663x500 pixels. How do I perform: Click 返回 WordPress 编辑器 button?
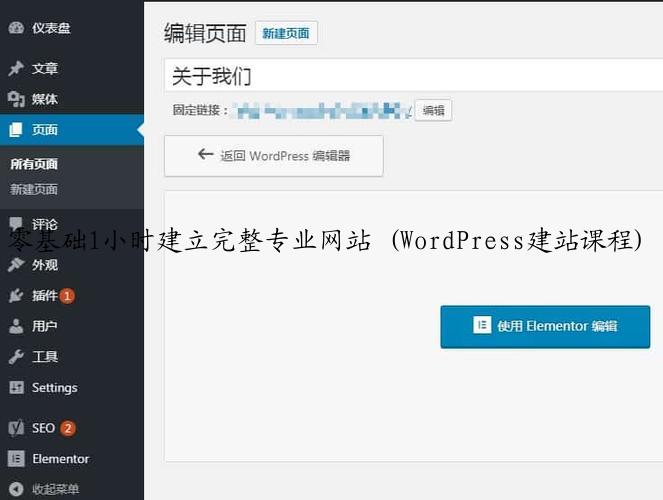274,156
